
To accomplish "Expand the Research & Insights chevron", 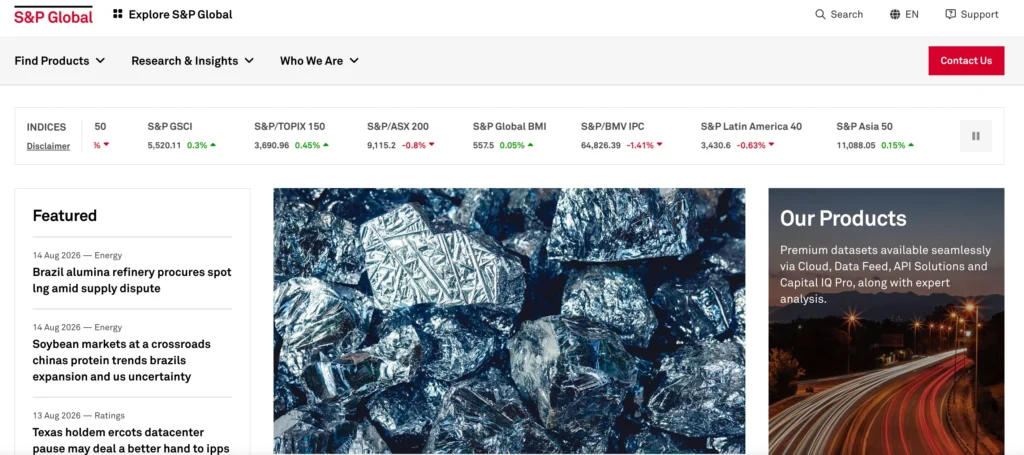I will click(x=249, y=61).
